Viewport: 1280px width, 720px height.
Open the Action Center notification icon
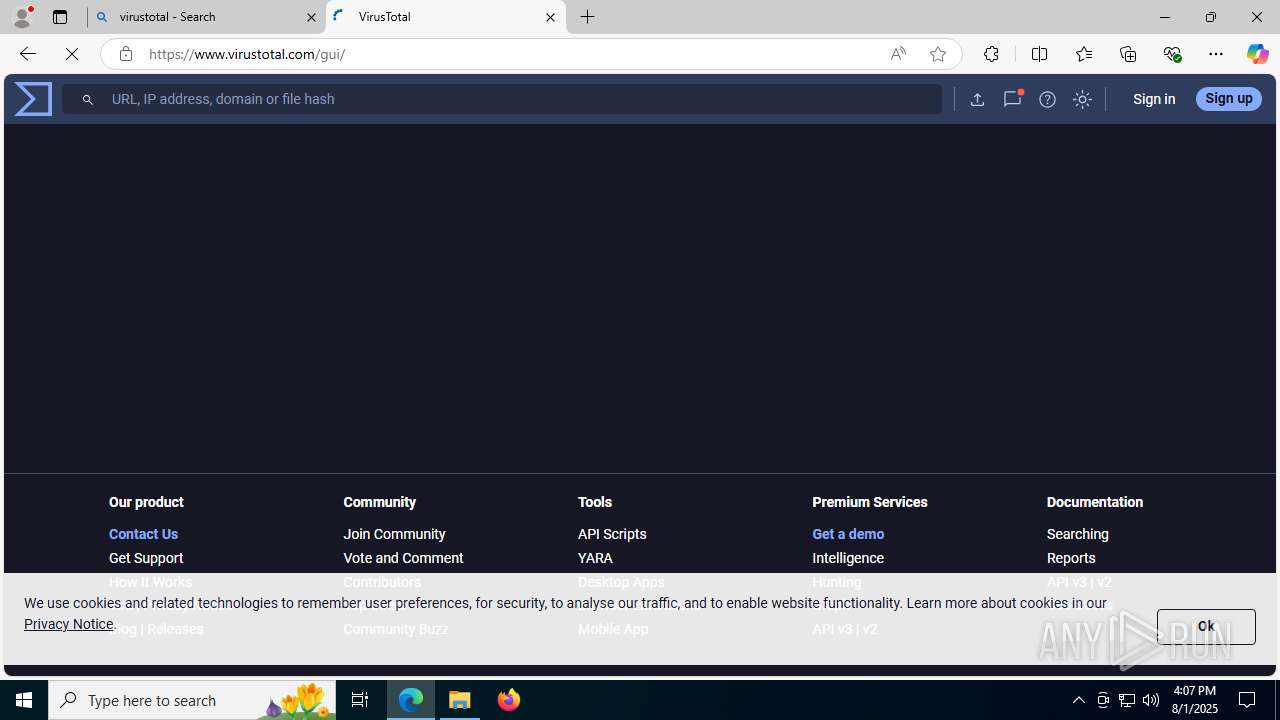tap(1248, 700)
